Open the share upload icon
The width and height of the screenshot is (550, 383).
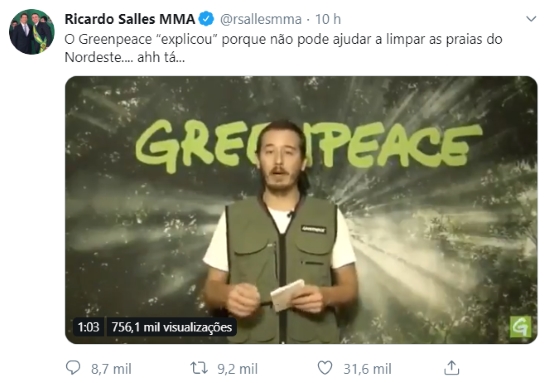[x=451, y=368]
